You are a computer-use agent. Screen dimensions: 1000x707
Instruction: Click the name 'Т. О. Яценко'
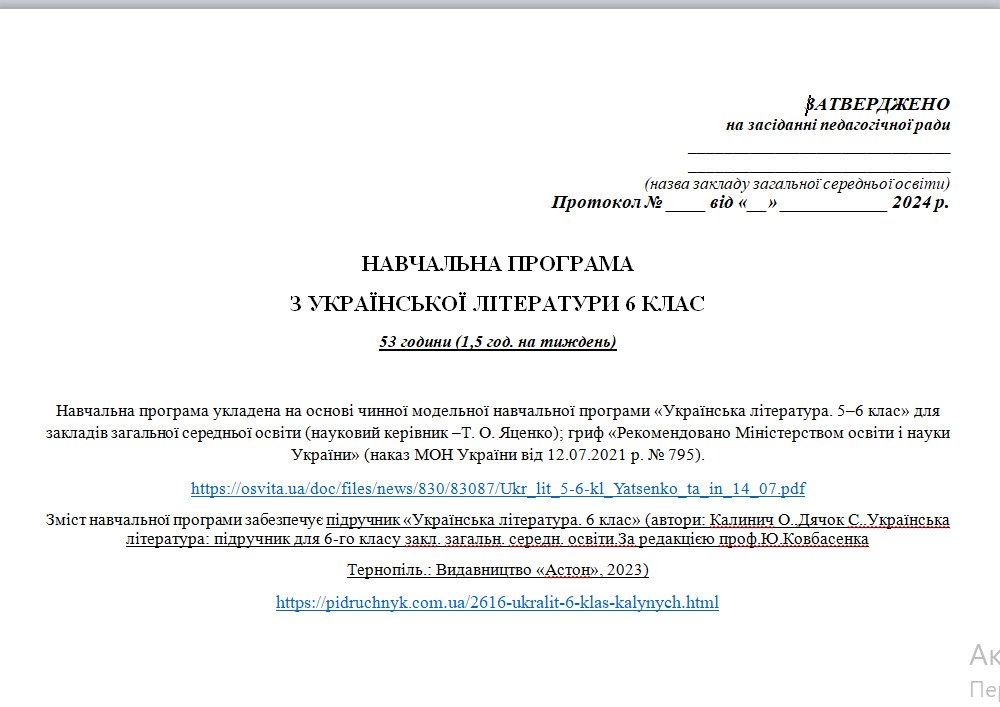[x=507, y=433]
